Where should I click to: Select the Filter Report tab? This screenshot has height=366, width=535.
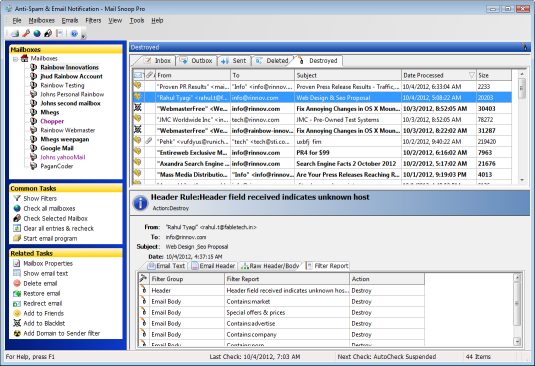pos(328,266)
